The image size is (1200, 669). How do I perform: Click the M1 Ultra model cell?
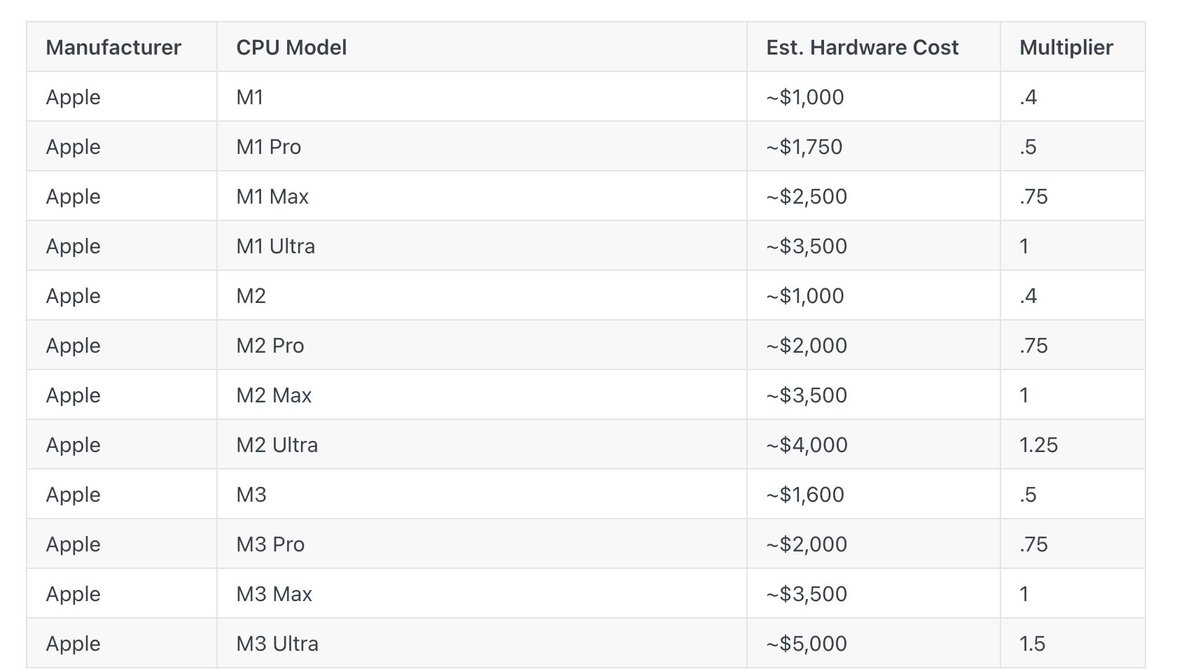coord(275,246)
